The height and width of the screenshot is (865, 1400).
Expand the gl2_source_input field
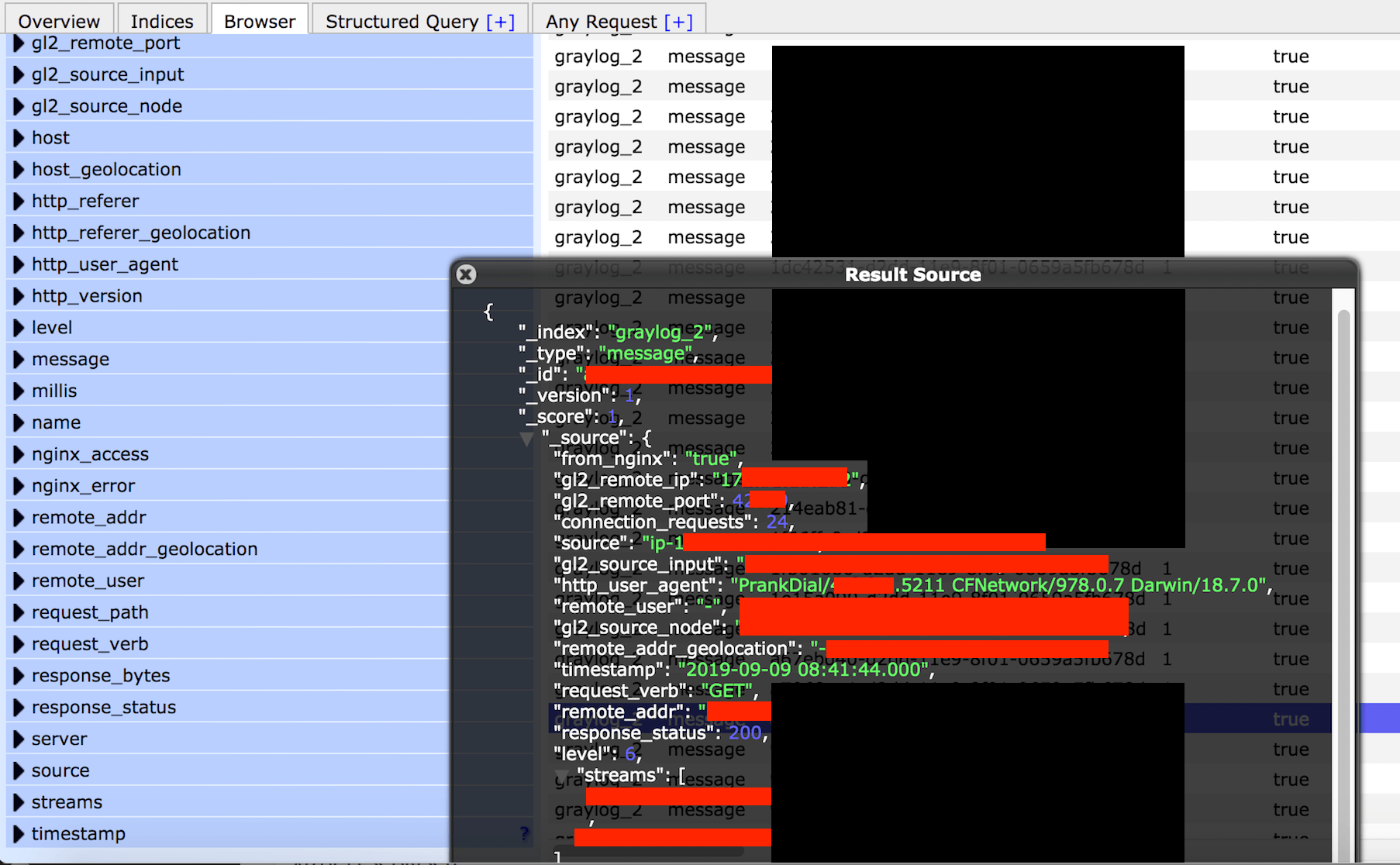point(19,75)
